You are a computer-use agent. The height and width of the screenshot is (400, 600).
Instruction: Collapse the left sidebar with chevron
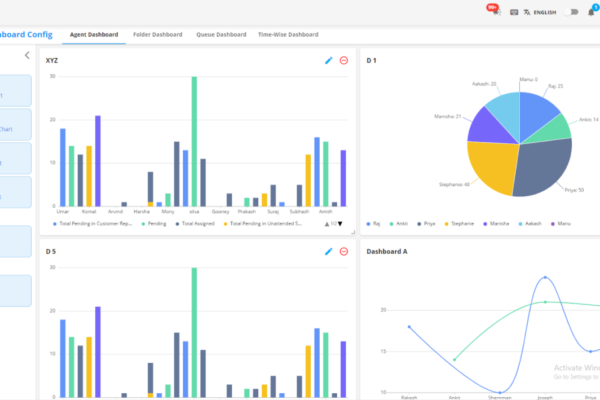coord(27,55)
